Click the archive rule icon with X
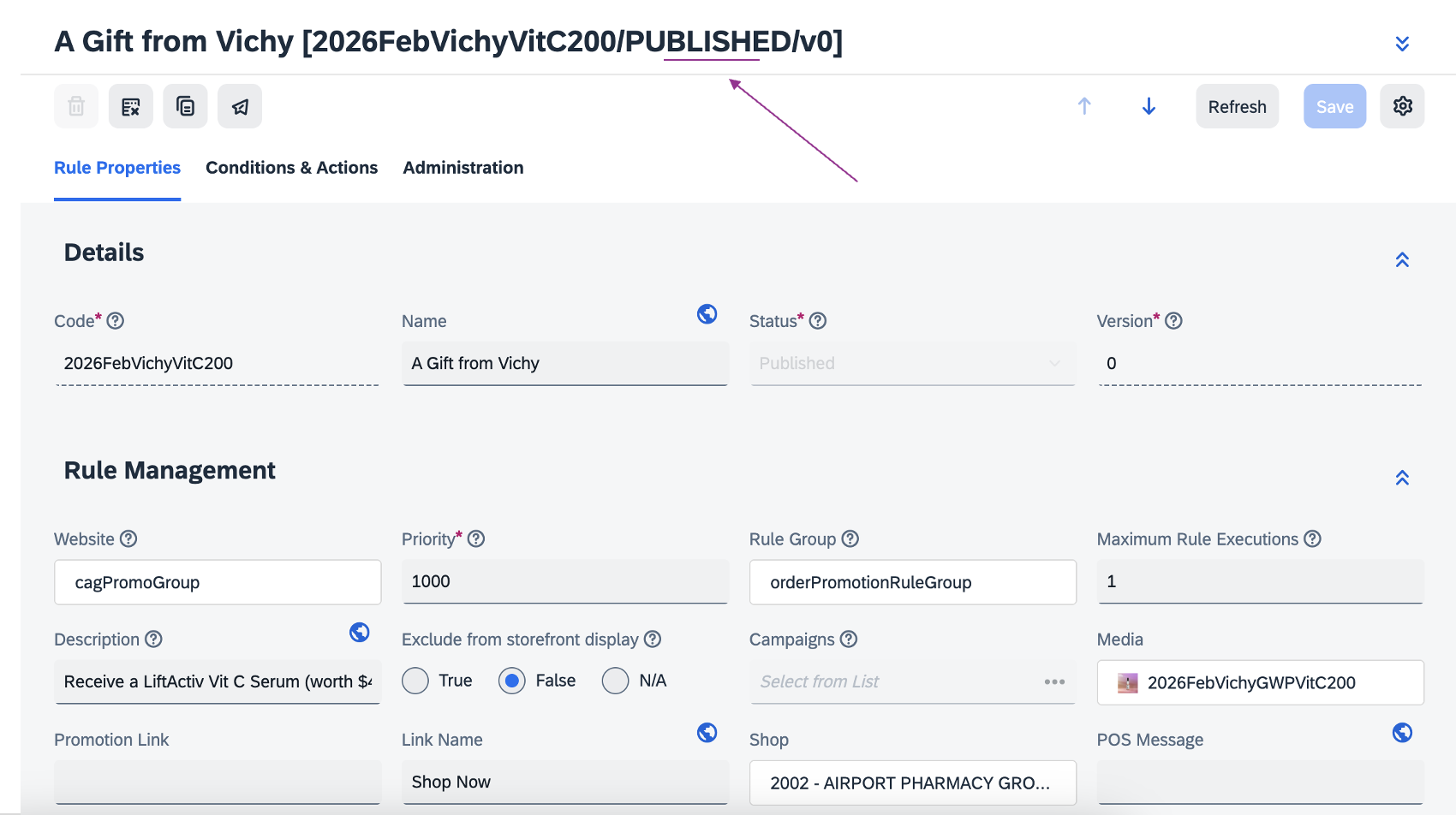 coord(130,106)
